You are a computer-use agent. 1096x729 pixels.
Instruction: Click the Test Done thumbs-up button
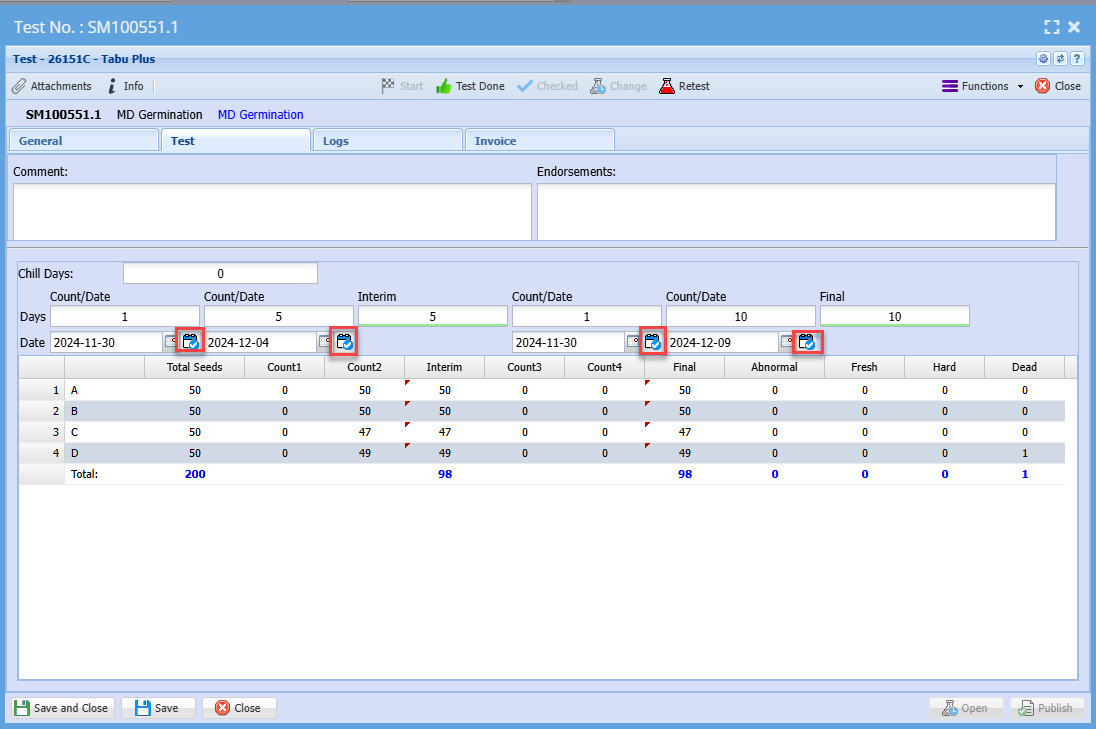click(x=470, y=86)
